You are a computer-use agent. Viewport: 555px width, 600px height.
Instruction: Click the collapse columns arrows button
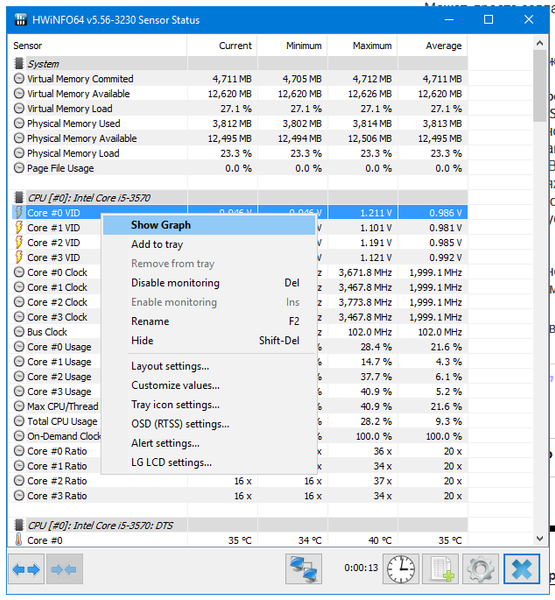tap(64, 569)
